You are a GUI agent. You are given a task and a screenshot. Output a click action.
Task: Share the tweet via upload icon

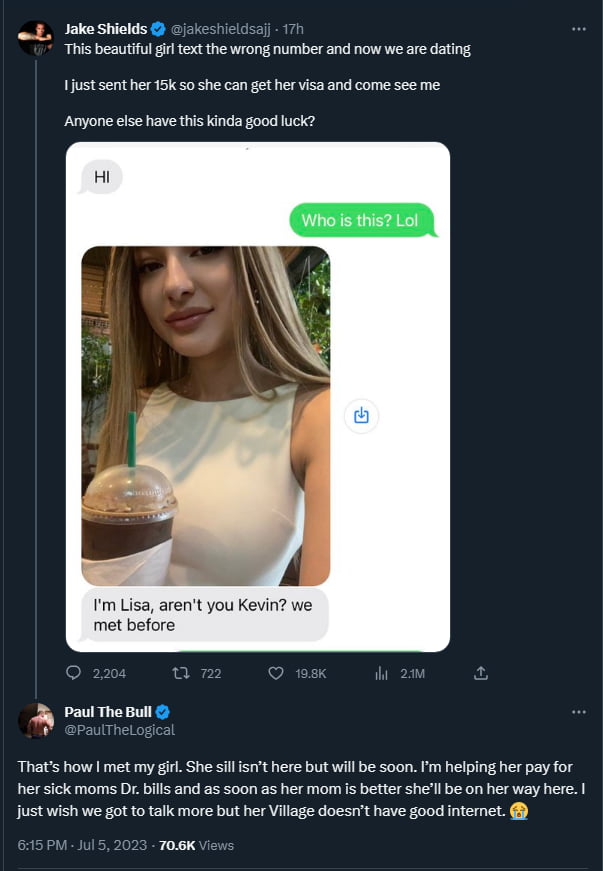(480, 673)
